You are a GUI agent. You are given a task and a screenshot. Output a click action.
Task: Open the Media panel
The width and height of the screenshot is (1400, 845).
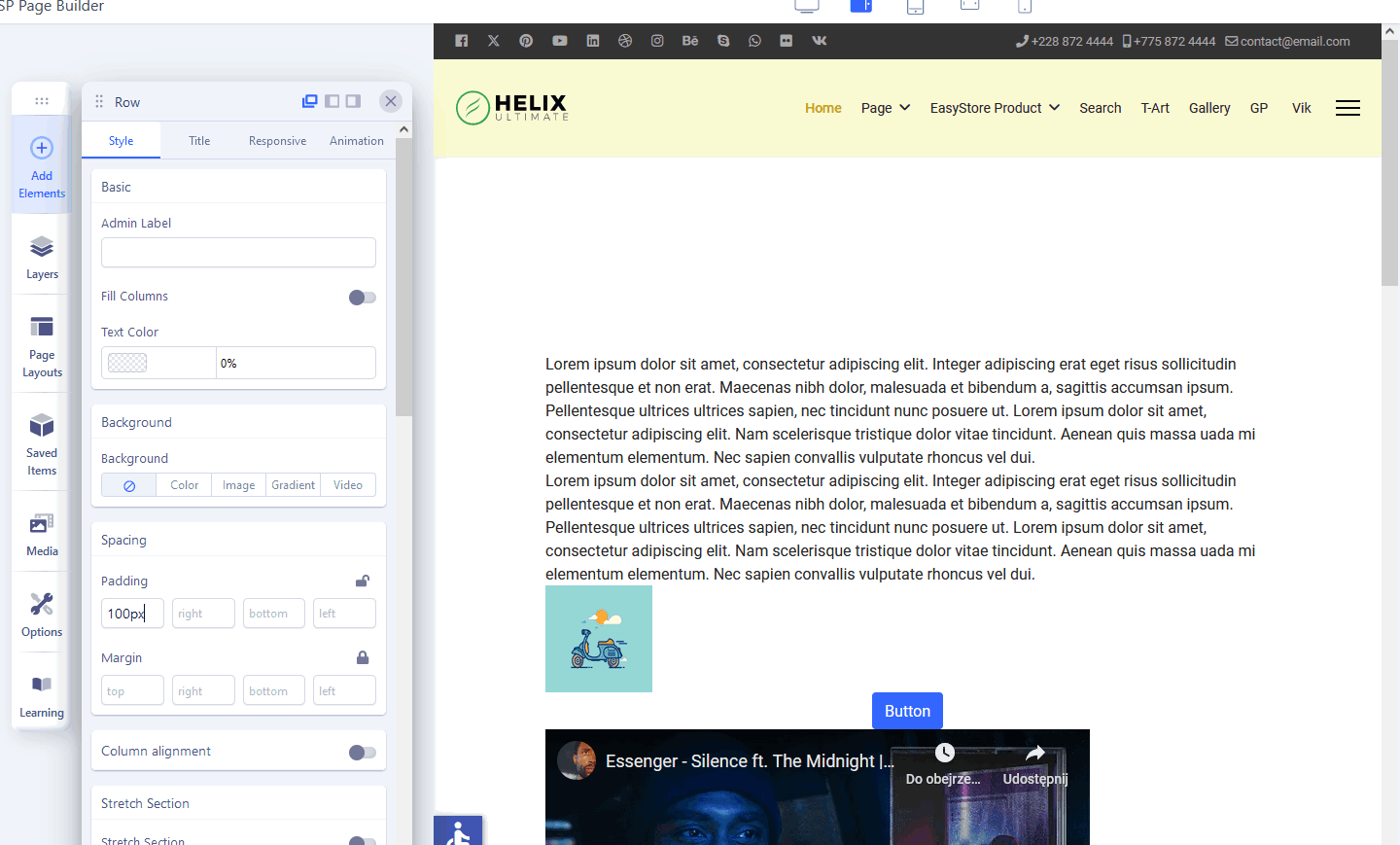click(41, 533)
